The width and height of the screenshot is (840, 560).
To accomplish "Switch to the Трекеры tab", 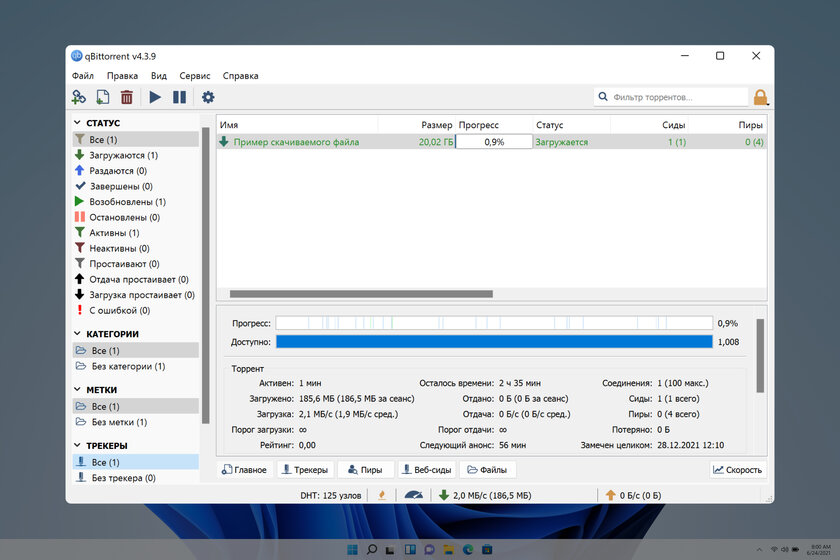I will (305, 469).
